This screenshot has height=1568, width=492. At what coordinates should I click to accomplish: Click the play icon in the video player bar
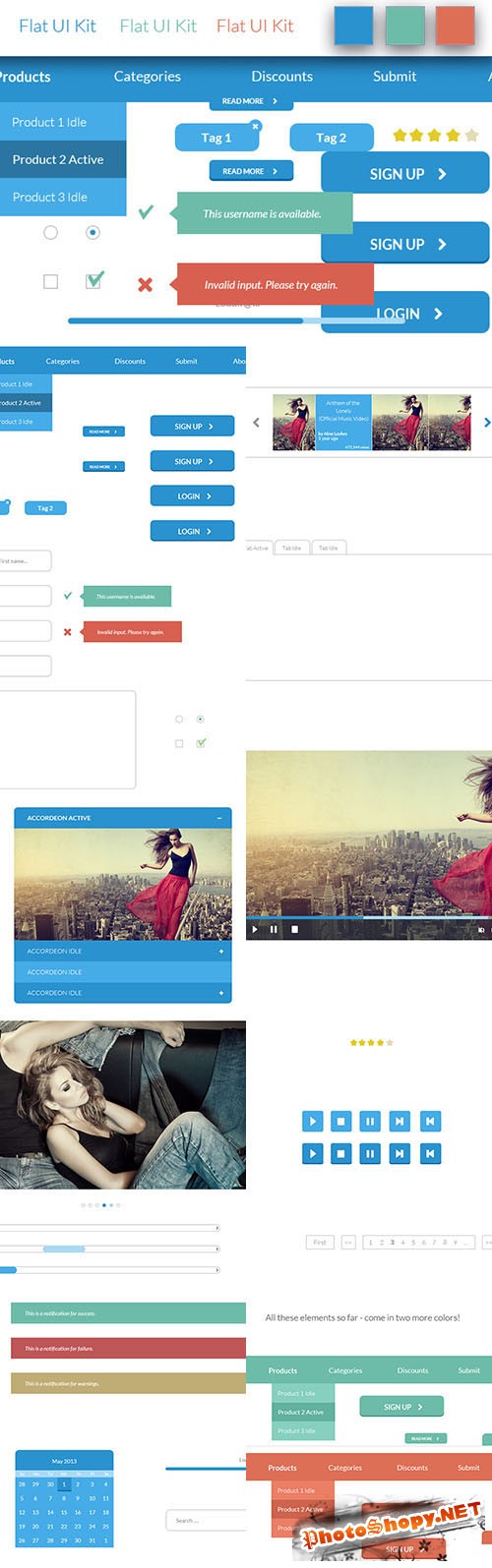[x=255, y=929]
